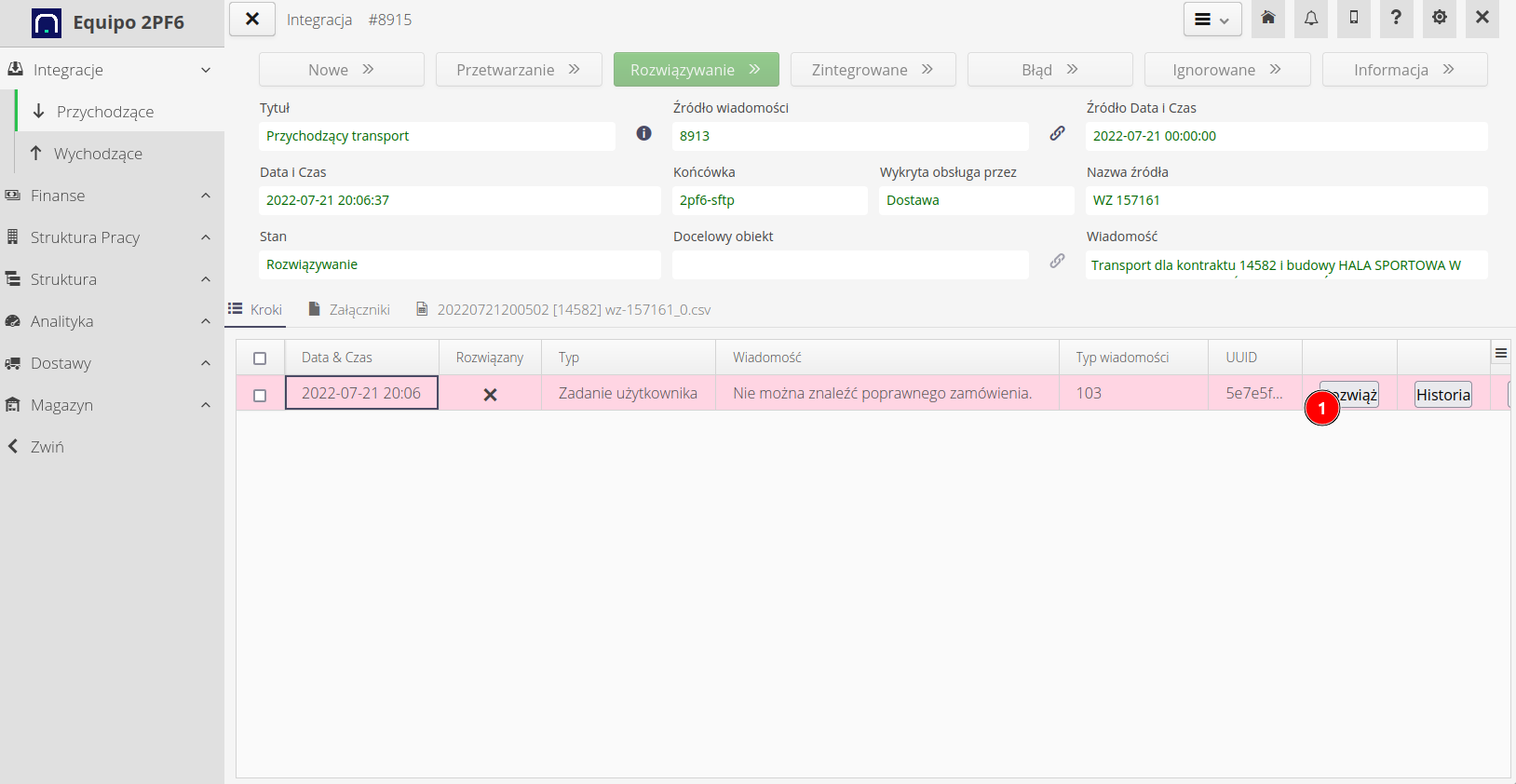Close the integration tab with the X button
The height and width of the screenshot is (784, 1516).
coord(252,19)
